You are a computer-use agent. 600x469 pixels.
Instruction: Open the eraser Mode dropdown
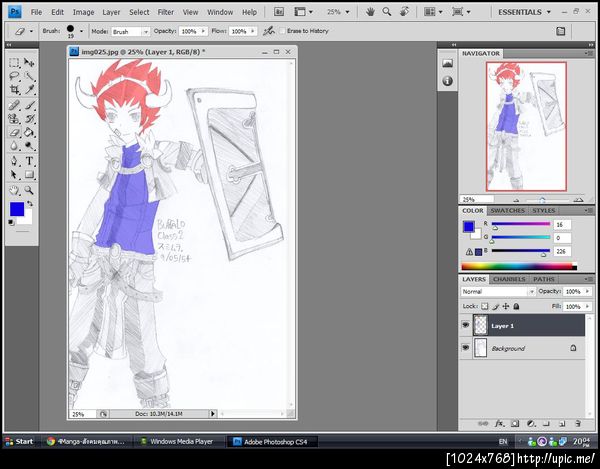coord(129,31)
